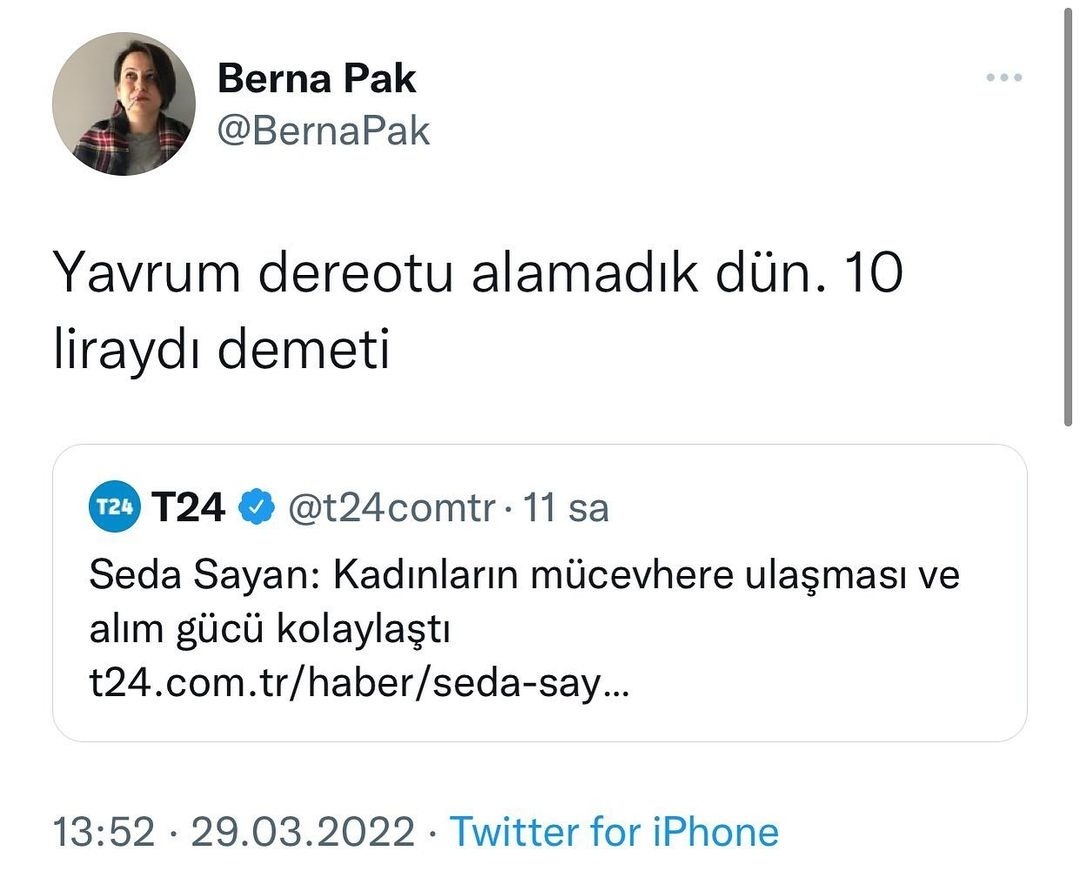Click the T24 round logo icon

112,508
